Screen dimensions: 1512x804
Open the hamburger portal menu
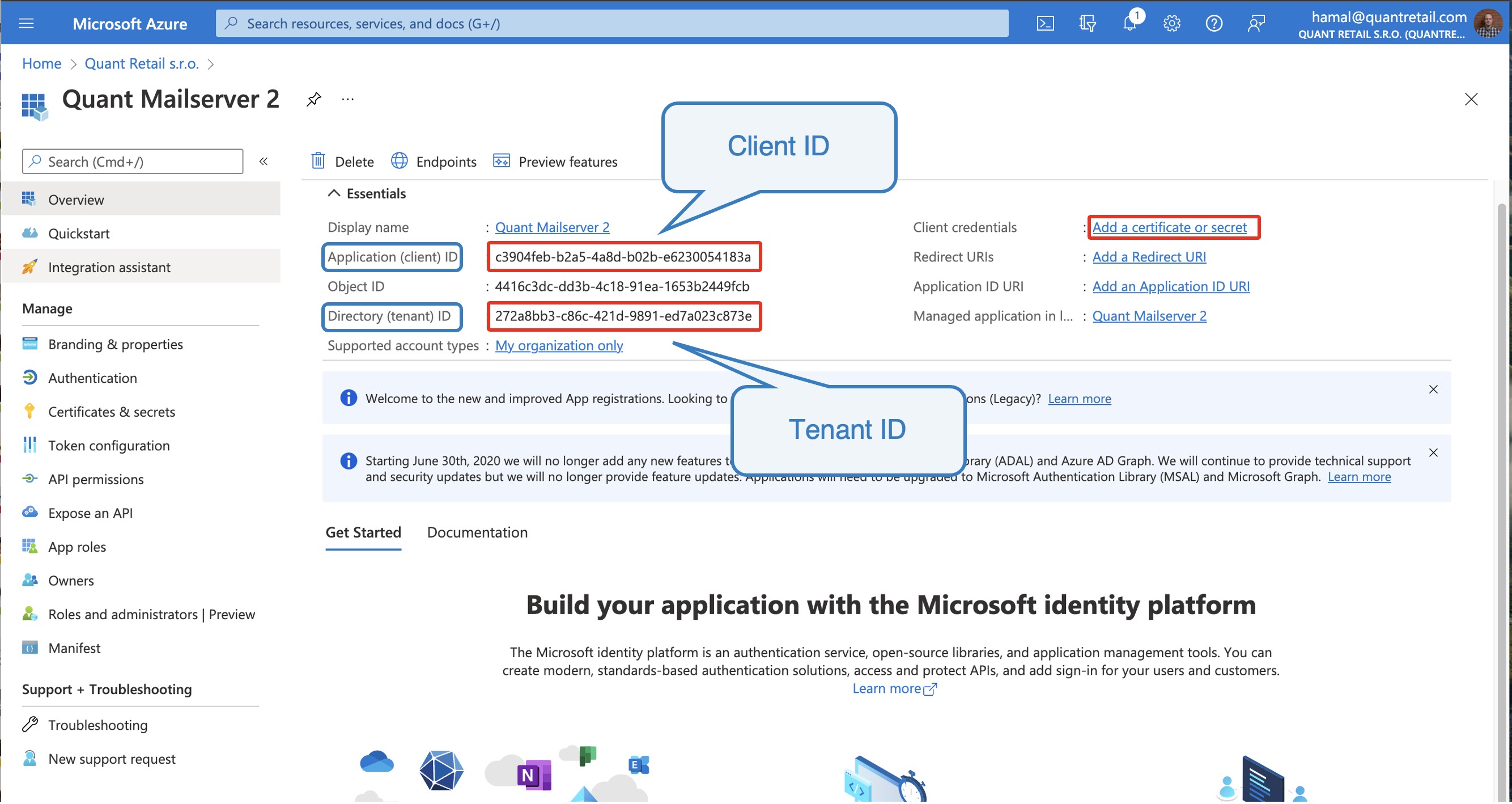pyautogui.click(x=27, y=23)
